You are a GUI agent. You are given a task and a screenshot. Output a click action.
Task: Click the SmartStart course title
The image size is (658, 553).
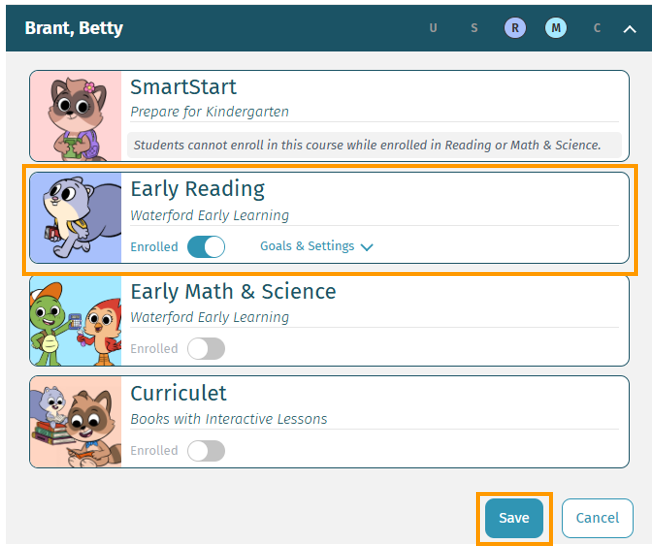pos(184,87)
